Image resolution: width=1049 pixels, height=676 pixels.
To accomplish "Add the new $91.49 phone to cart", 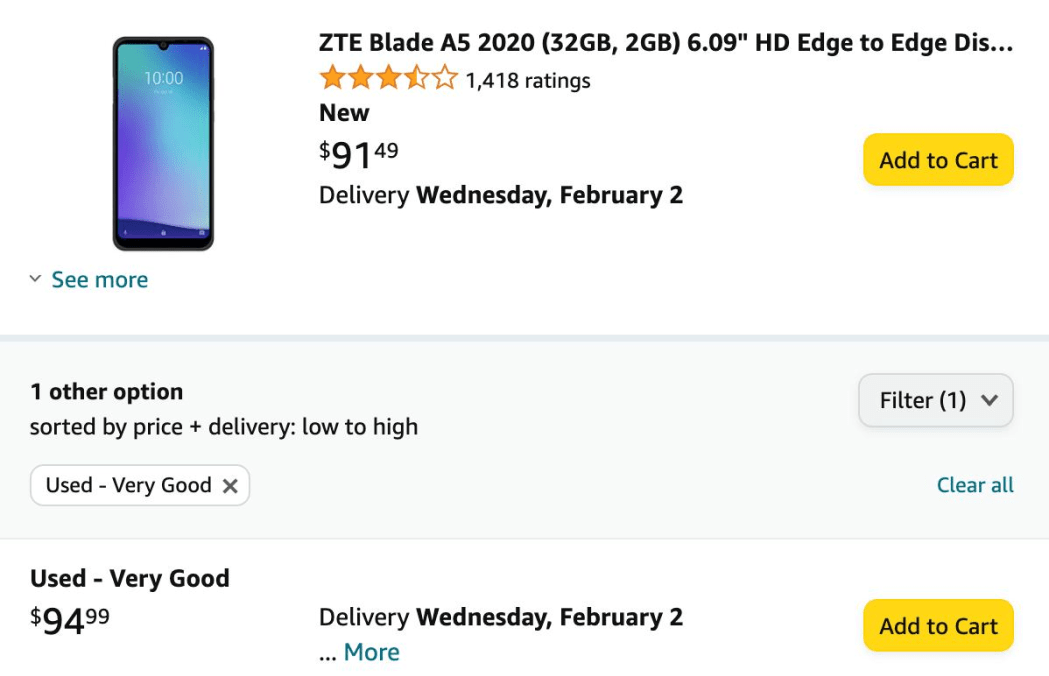I will 937,160.
